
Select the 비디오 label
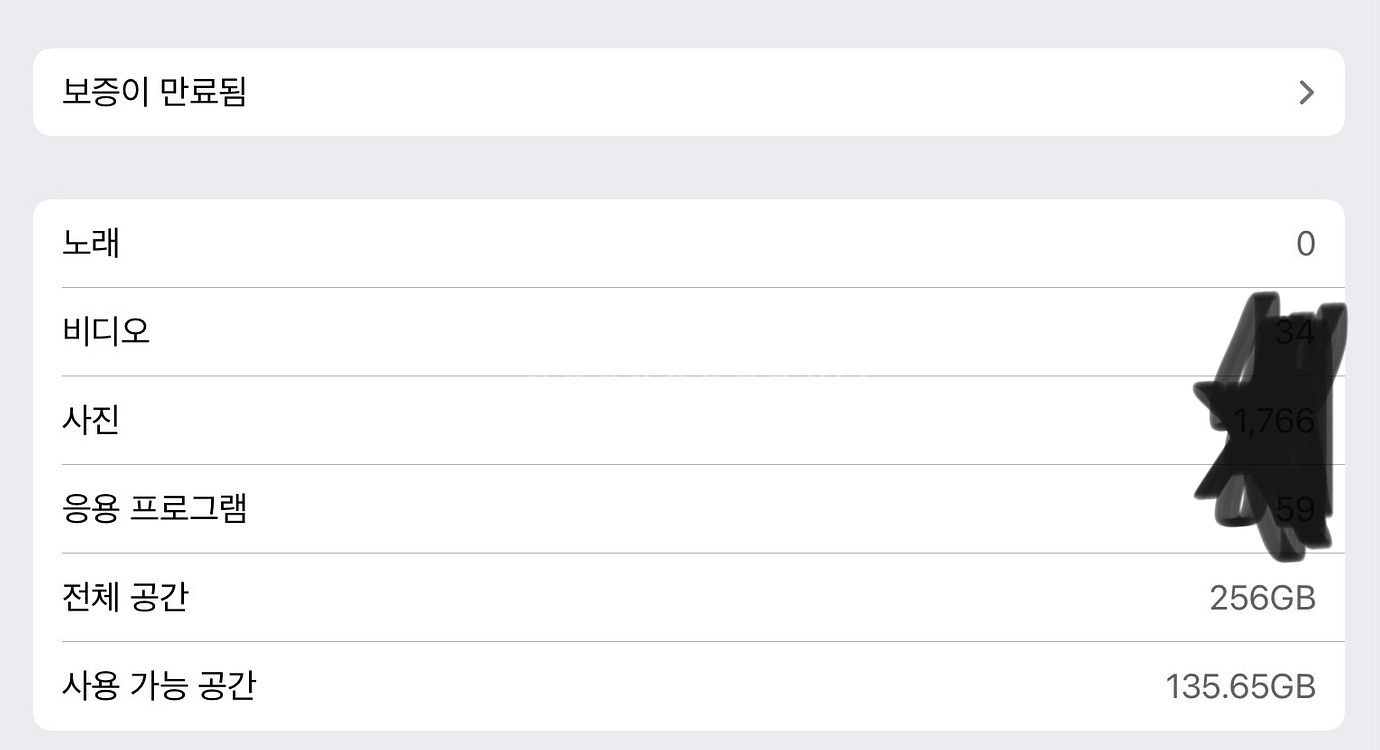[x=106, y=331]
